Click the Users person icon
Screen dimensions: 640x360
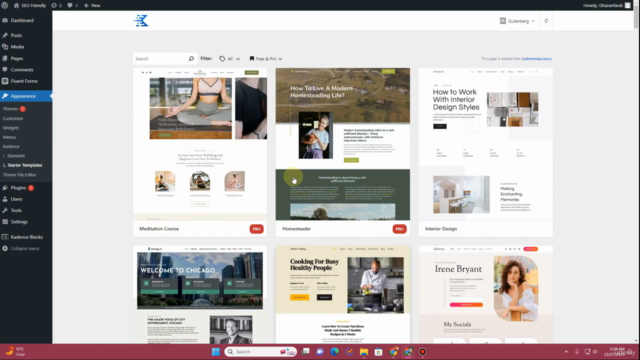pos(5,199)
